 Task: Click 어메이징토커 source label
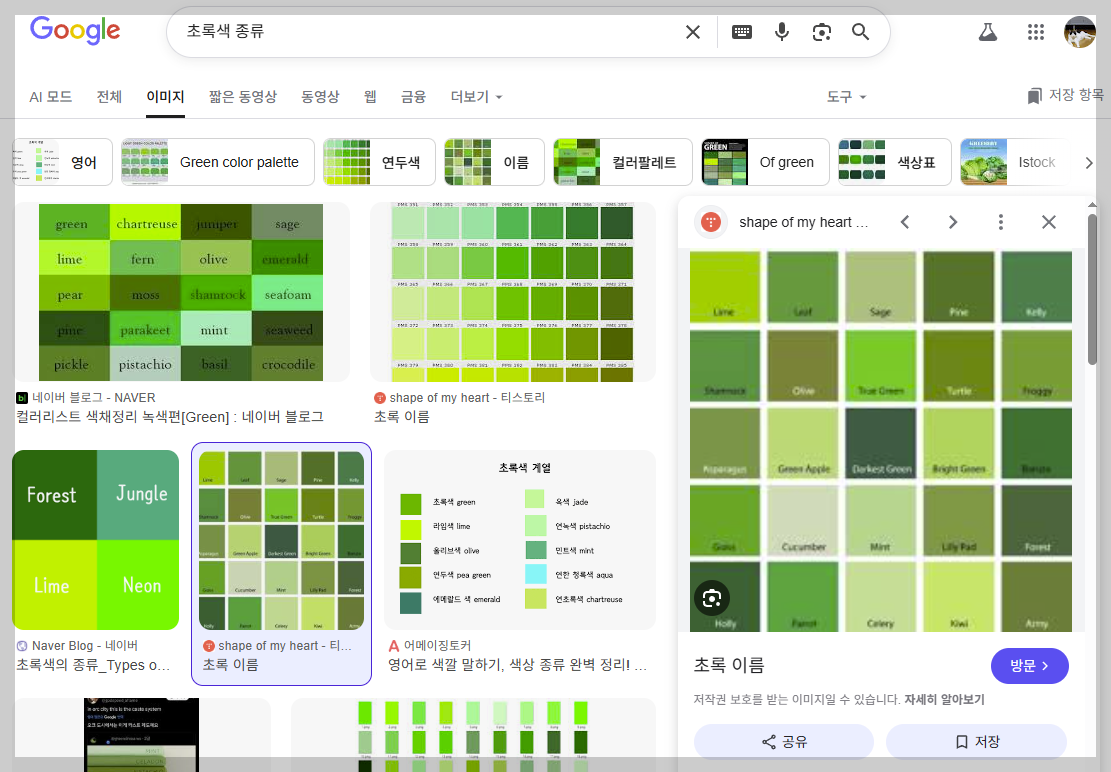[x=437, y=646]
